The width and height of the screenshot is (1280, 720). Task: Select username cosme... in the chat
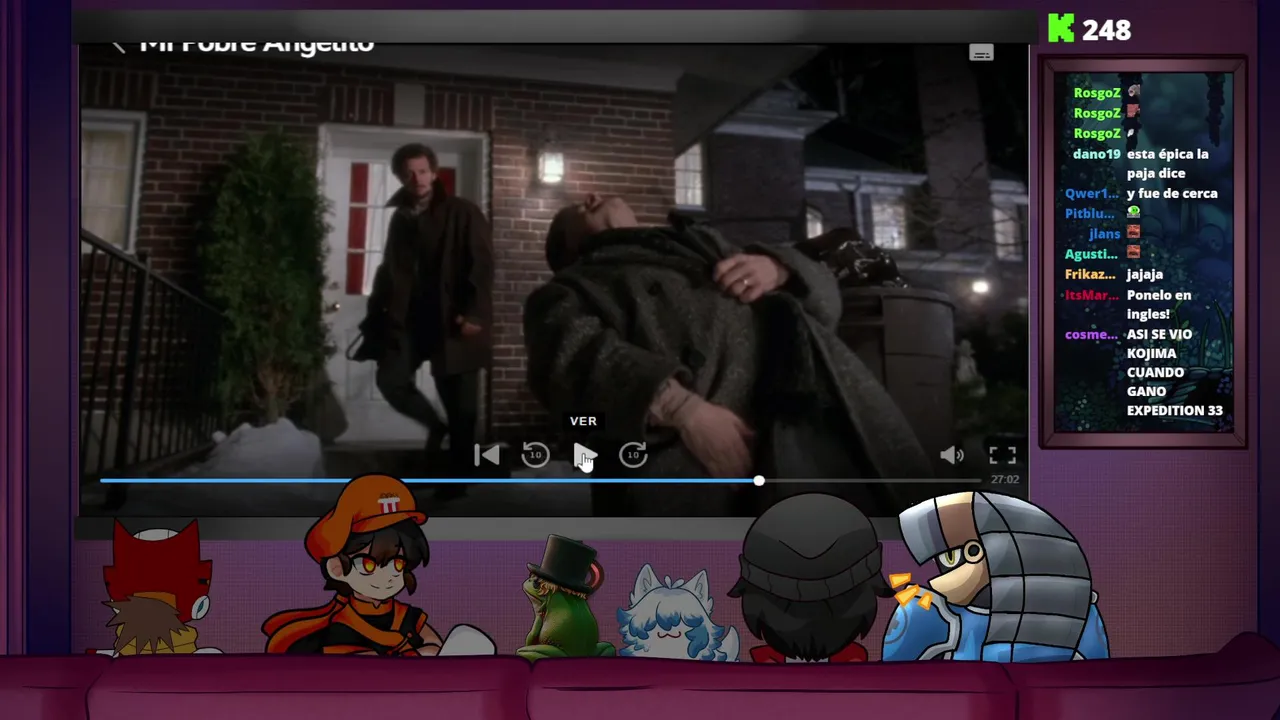[x=1091, y=334]
